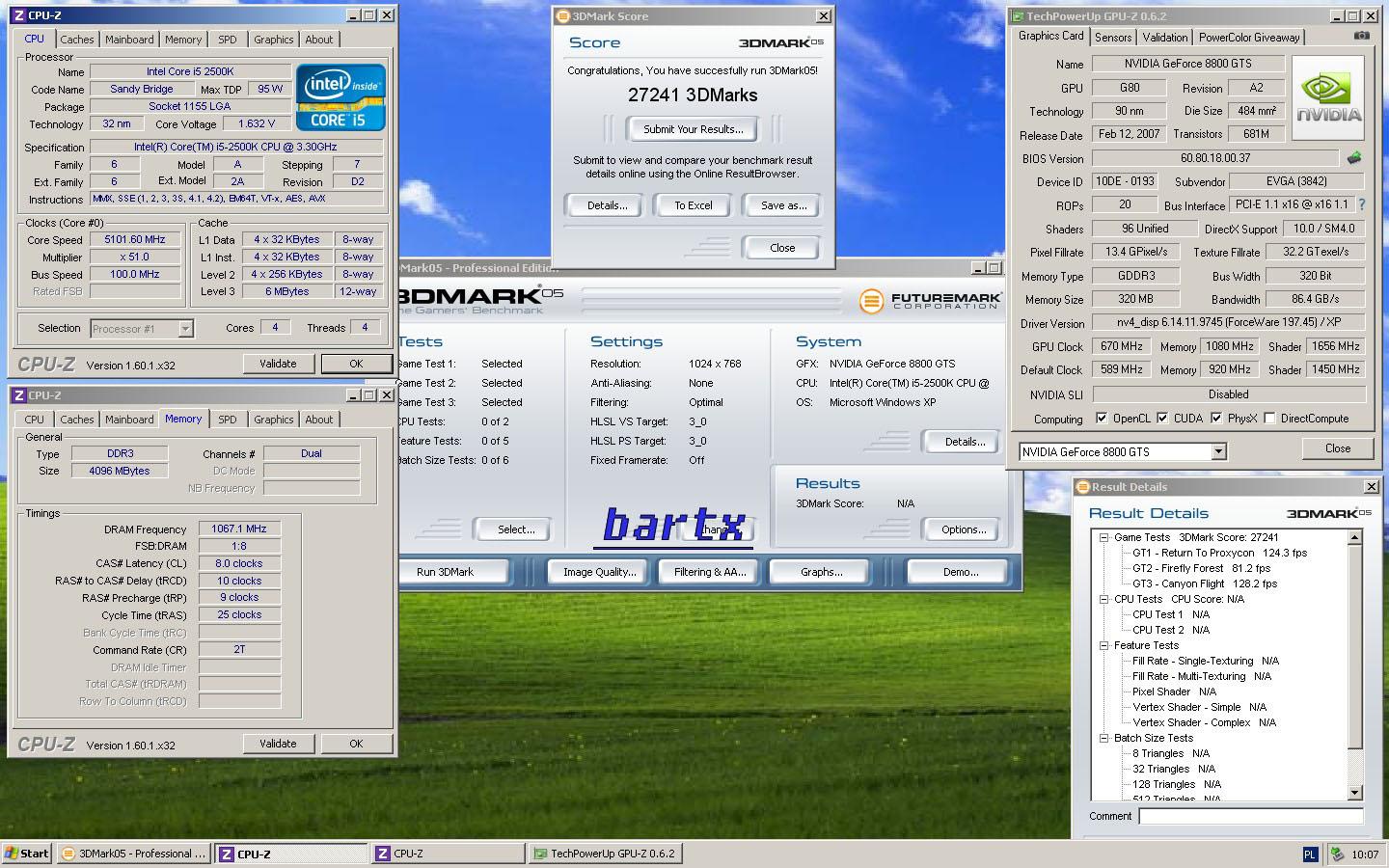Click the 3DMark Score dialog title icon
This screenshot has width=1389, height=868.
(x=563, y=16)
